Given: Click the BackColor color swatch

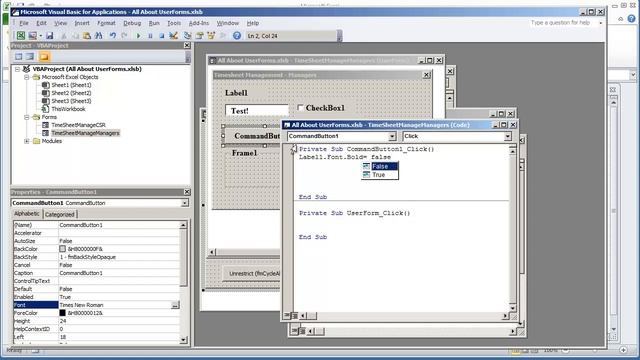Looking at the screenshot, I should coord(62,249).
